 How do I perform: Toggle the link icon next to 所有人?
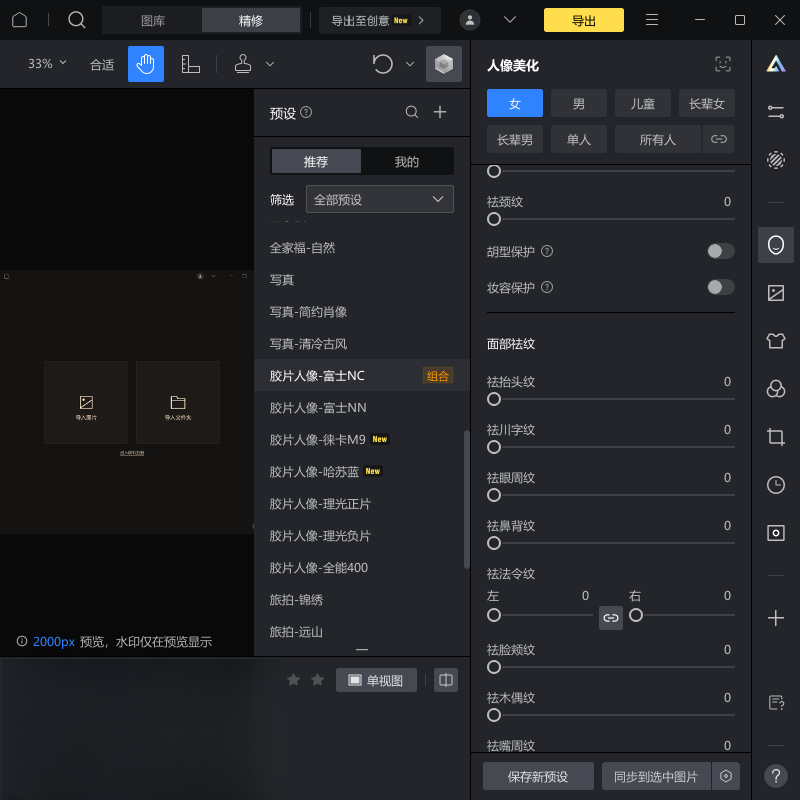[x=718, y=139]
